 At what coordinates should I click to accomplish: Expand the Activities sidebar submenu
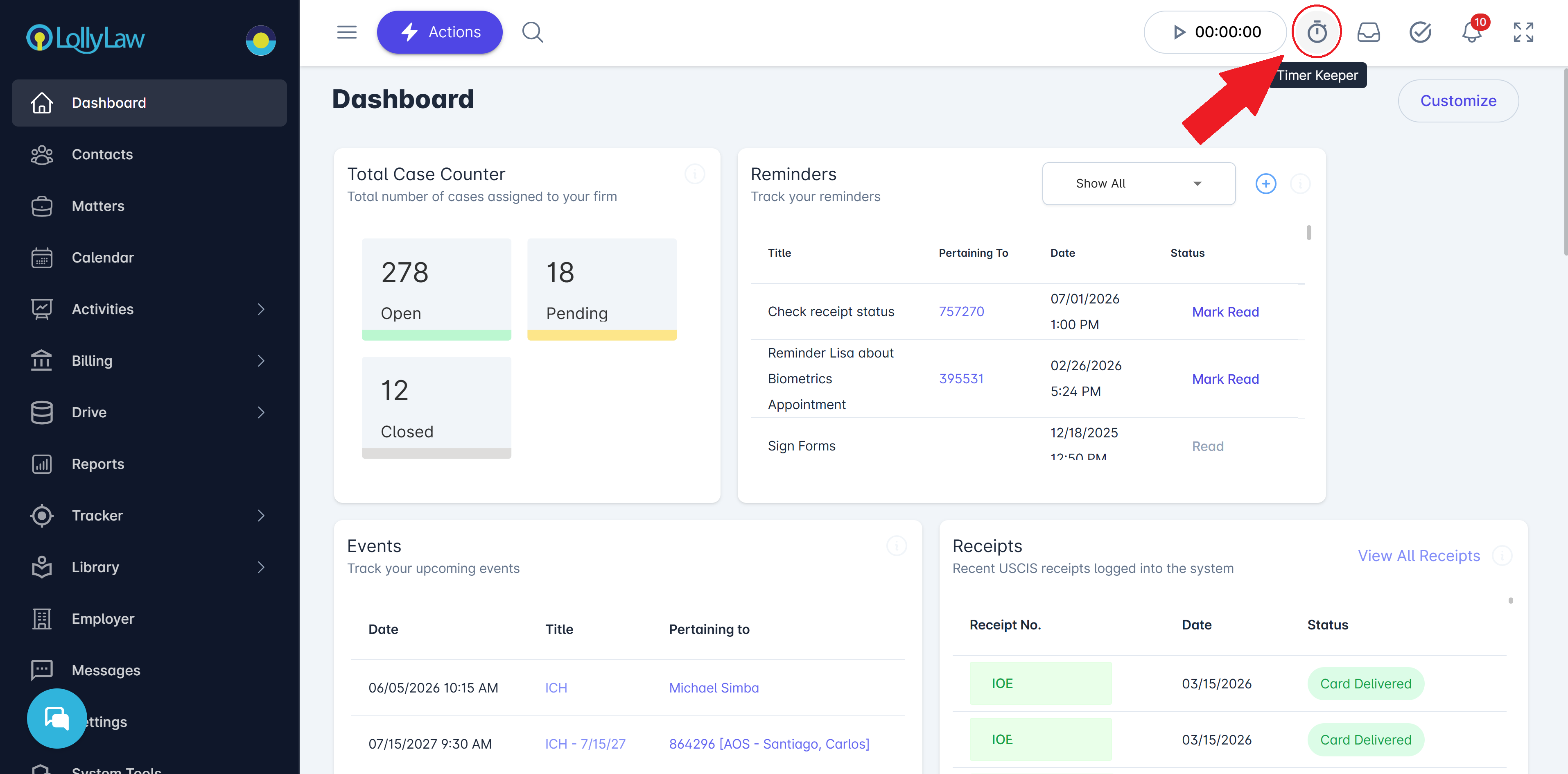[x=260, y=309]
